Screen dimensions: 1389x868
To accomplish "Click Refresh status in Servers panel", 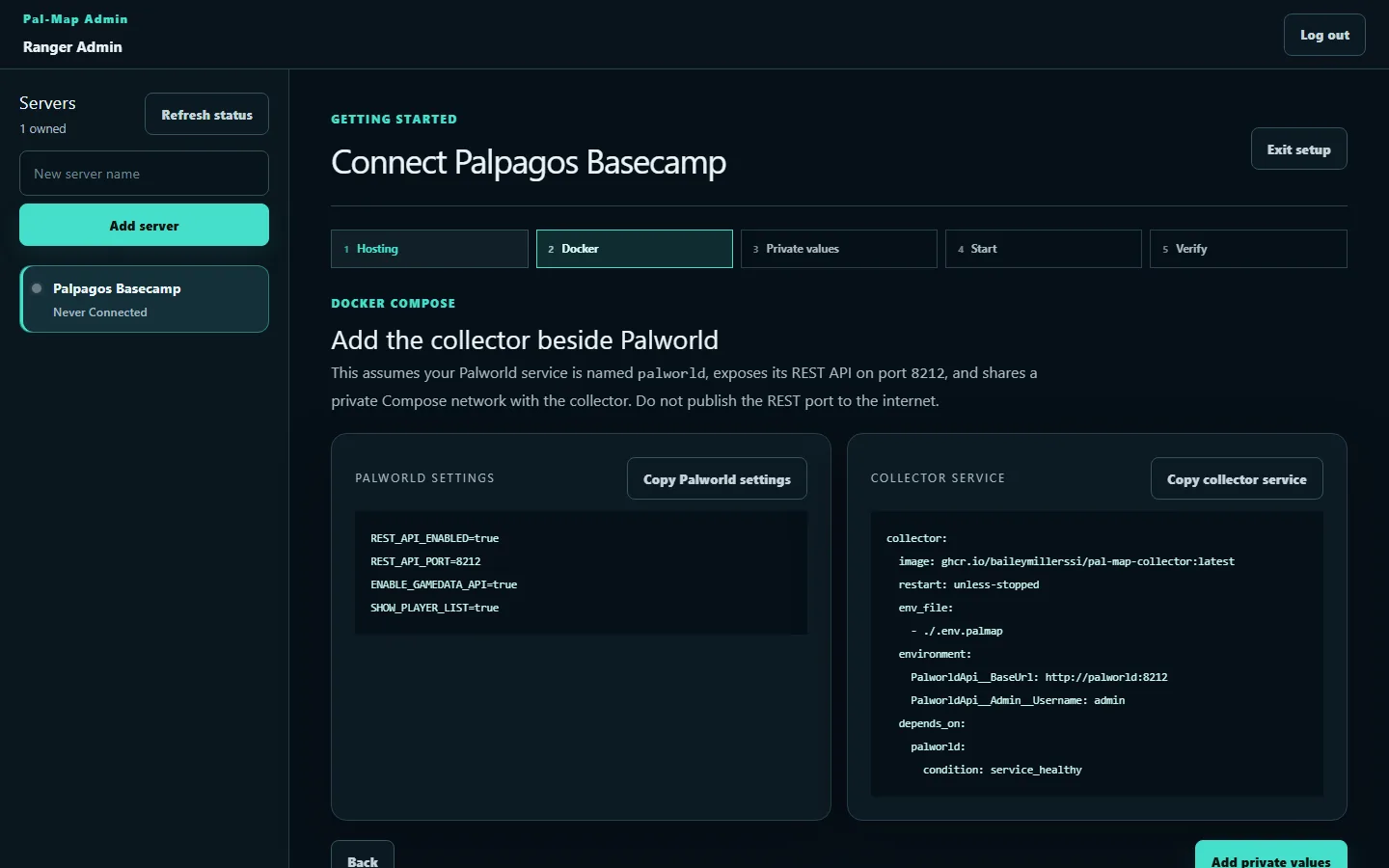I will tap(206, 114).
